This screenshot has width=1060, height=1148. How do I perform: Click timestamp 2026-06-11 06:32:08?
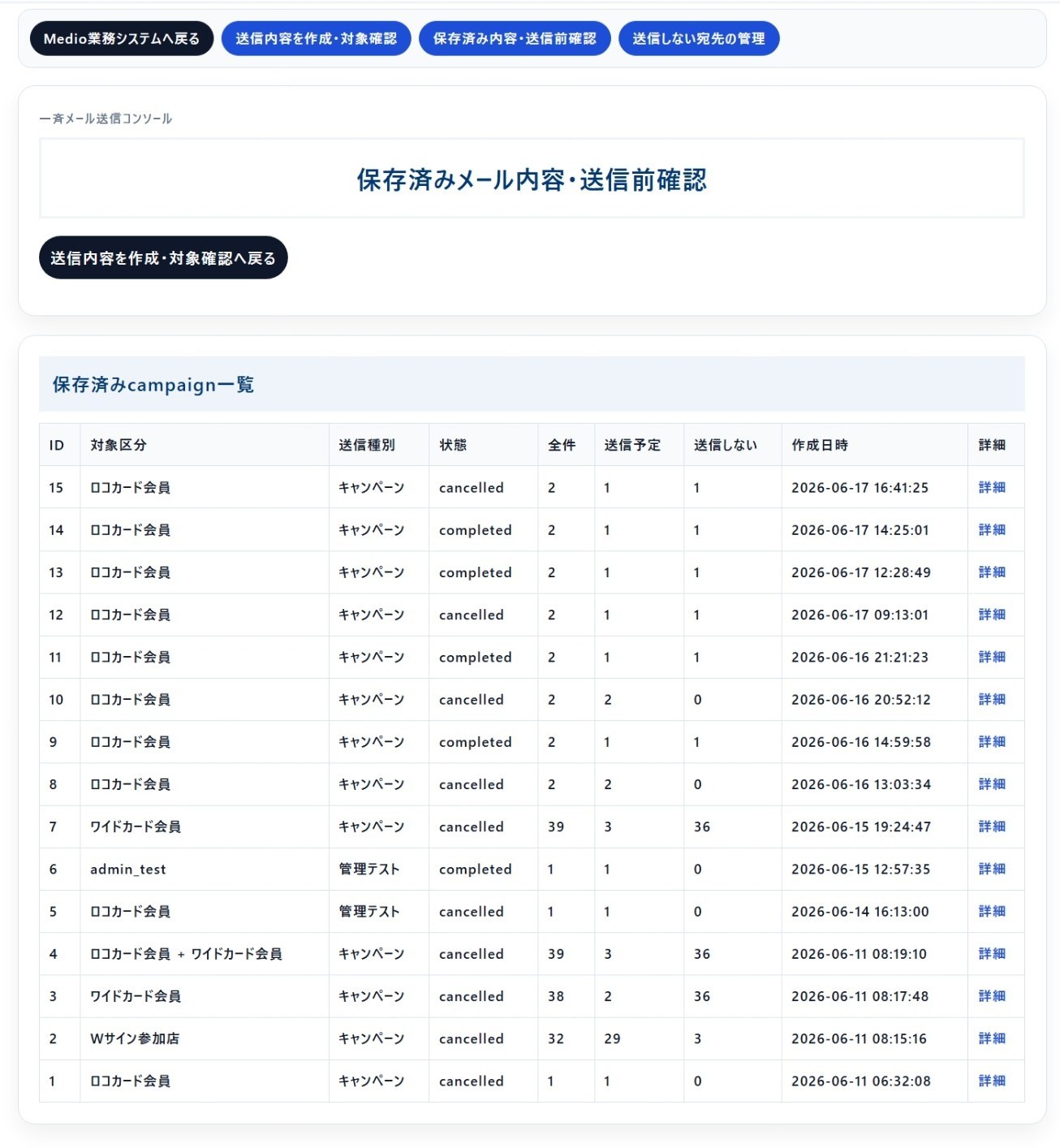point(860,1081)
